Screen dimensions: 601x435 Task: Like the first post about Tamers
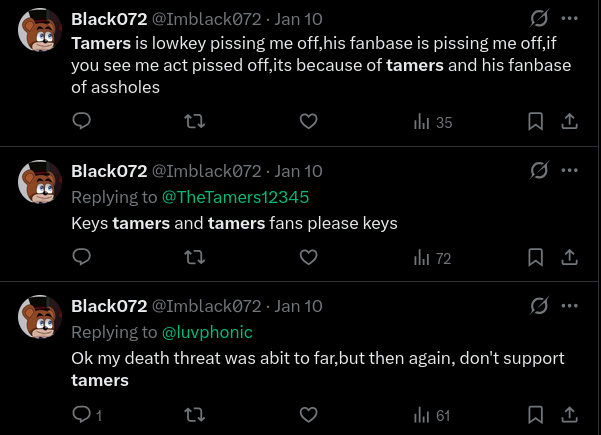coord(309,121)
